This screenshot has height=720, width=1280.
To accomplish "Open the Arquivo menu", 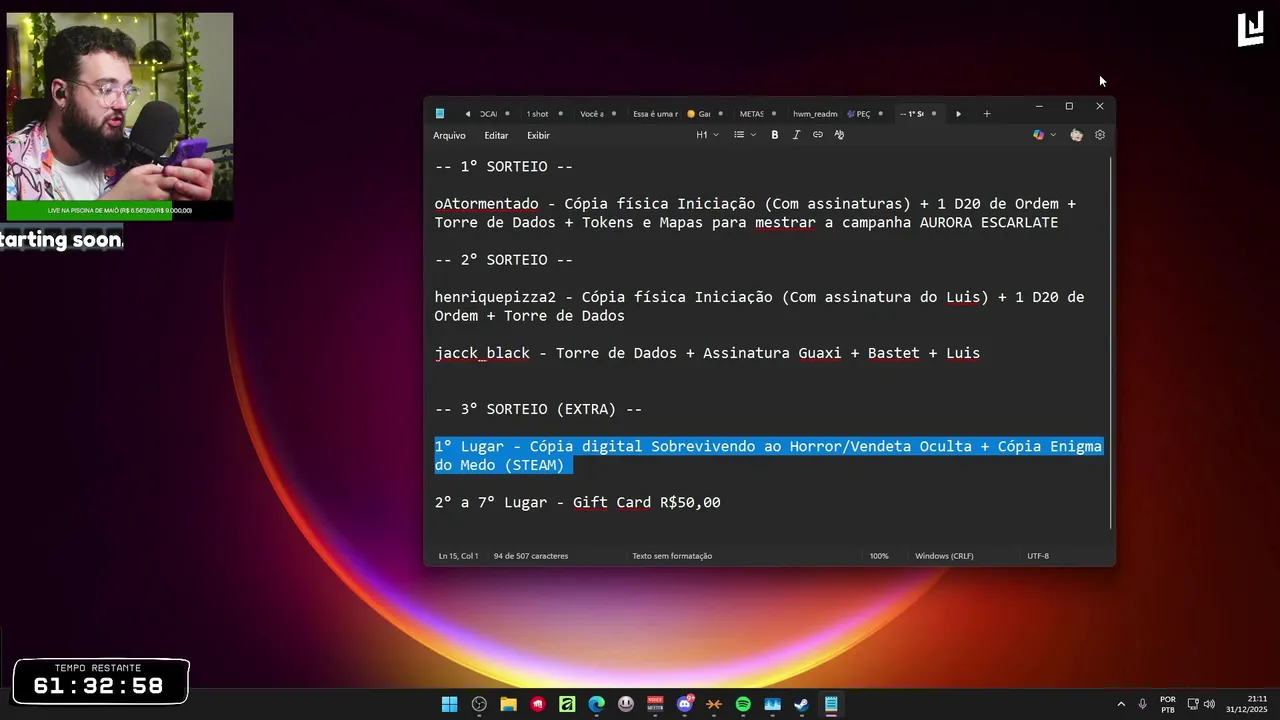I will point(449,135).
